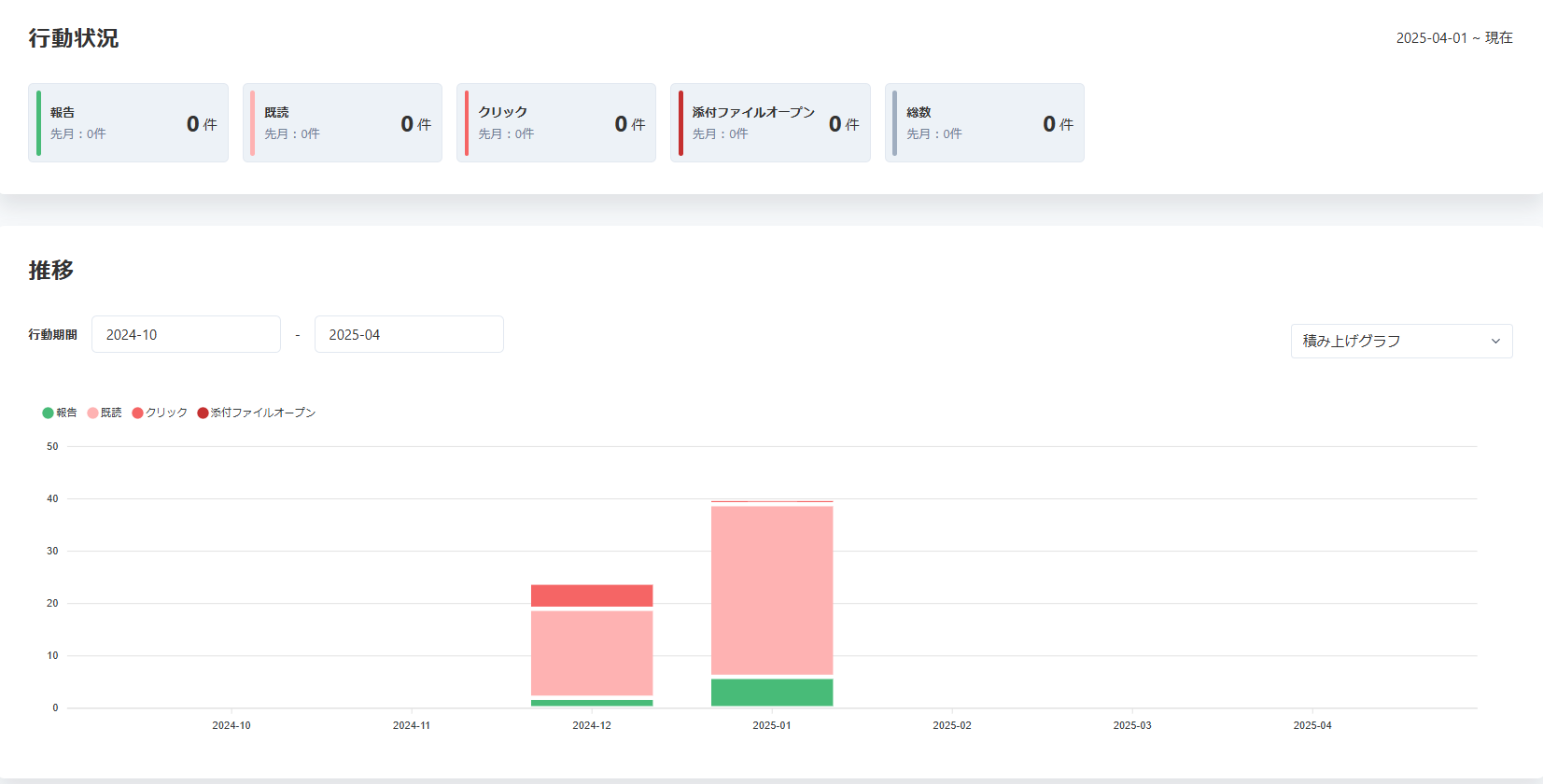Toggle the クリック legend series
1543x784 pixels.
click(x=160, y=413)
